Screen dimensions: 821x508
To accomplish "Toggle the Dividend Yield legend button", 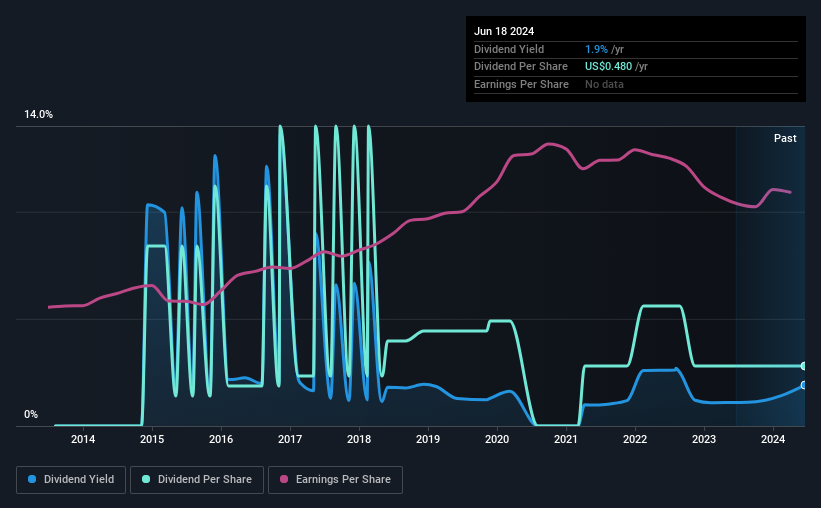I will 71,480.
